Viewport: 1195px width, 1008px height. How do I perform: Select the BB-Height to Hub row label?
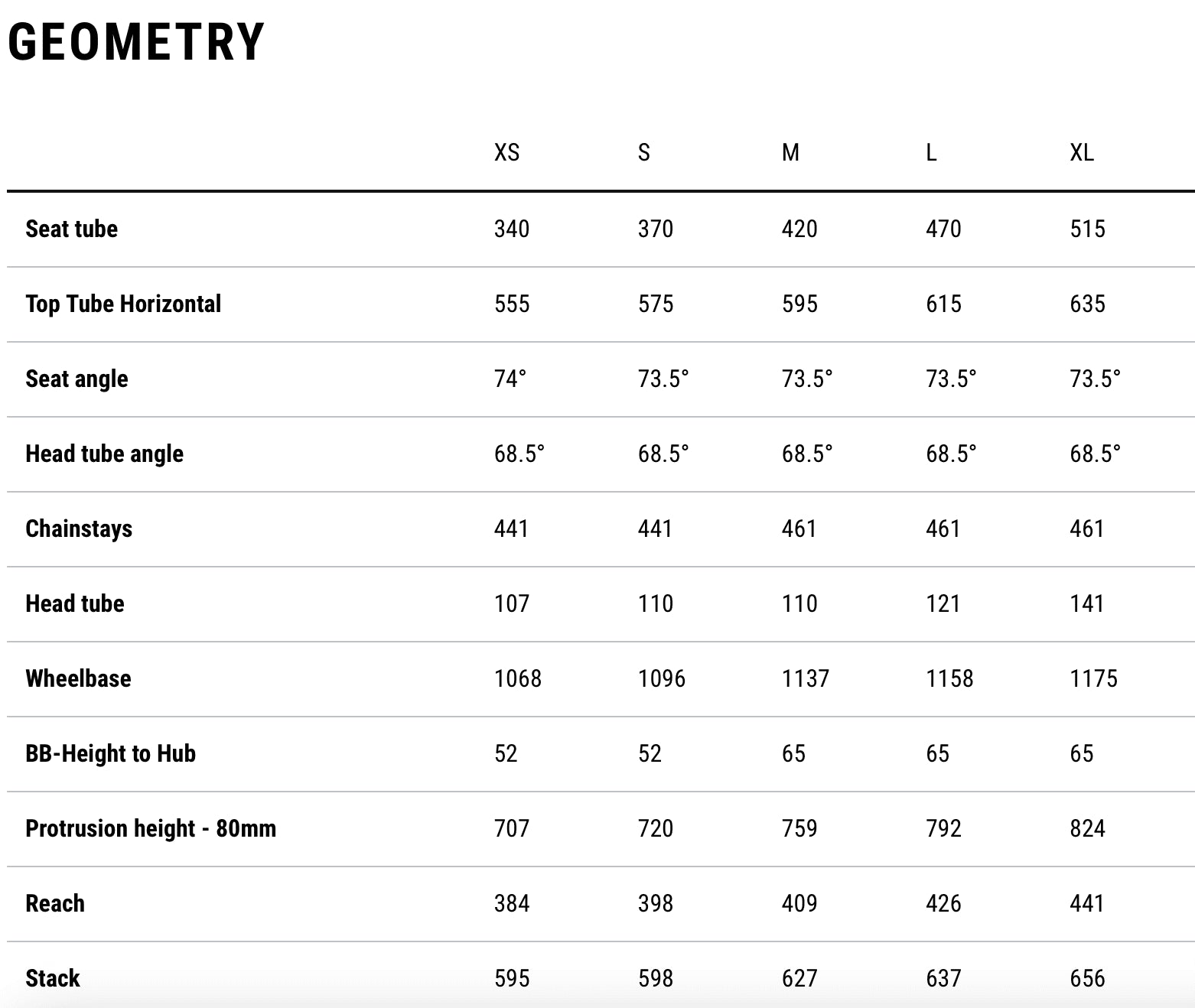point(110,753)
